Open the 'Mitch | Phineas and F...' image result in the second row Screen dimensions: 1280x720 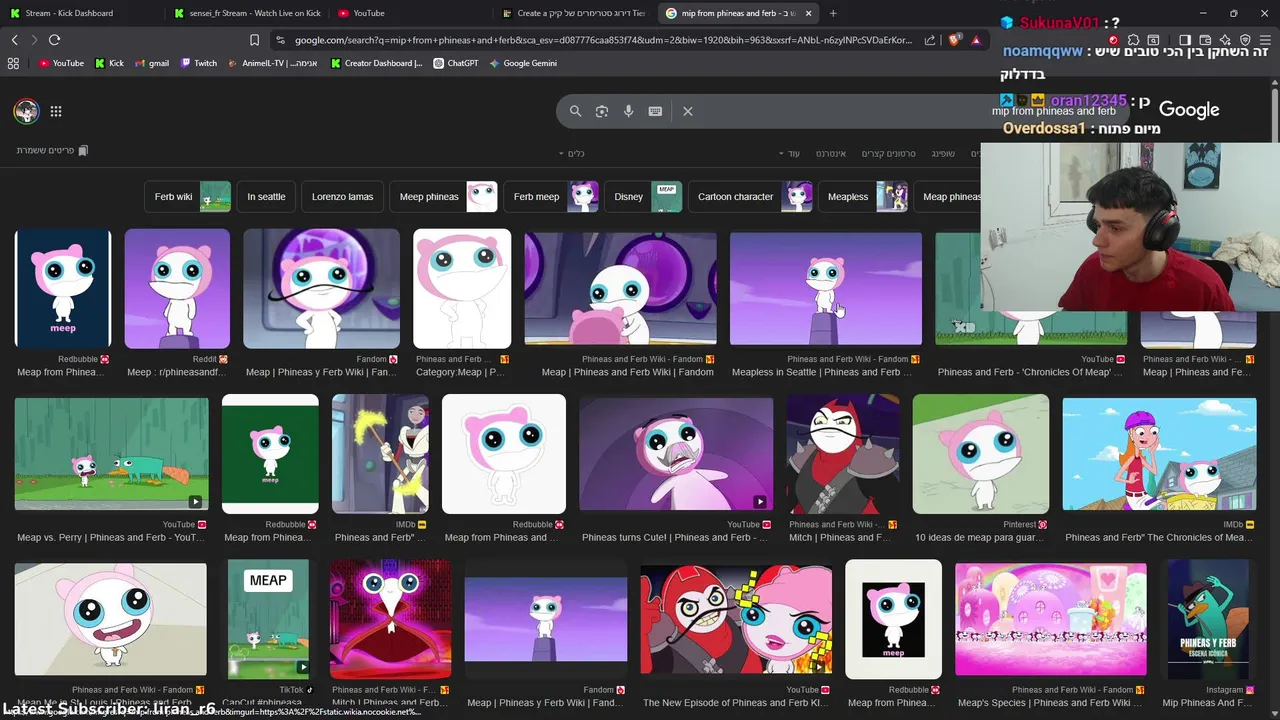843,454
